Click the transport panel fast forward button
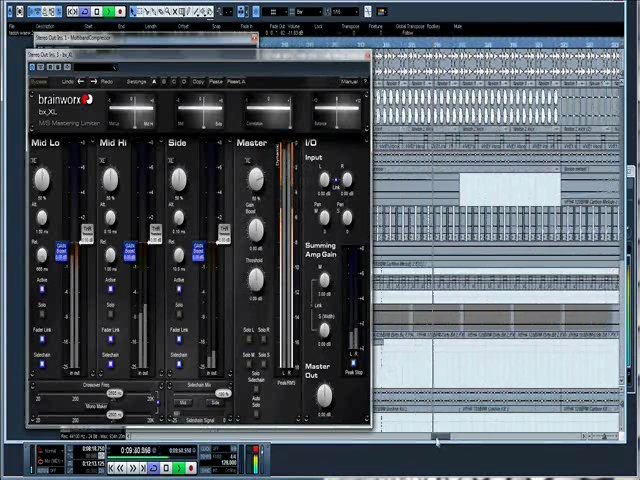This screenshot has width=640, height=480. [x=133, y=468]
